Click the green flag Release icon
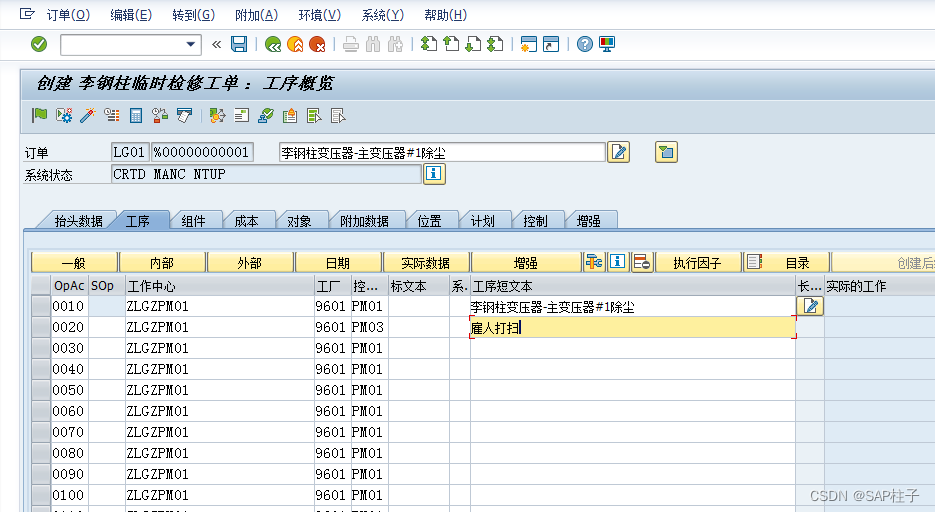935x512 pixels. point(39,115)
